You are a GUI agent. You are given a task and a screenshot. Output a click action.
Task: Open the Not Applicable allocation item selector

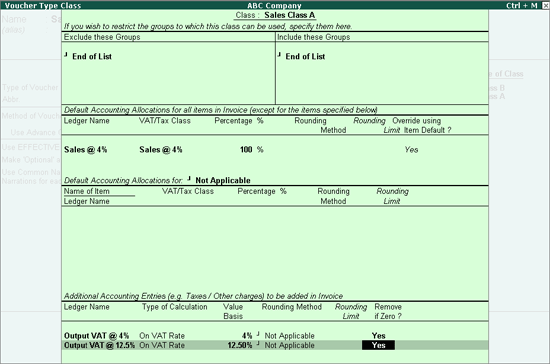(223, 180)
